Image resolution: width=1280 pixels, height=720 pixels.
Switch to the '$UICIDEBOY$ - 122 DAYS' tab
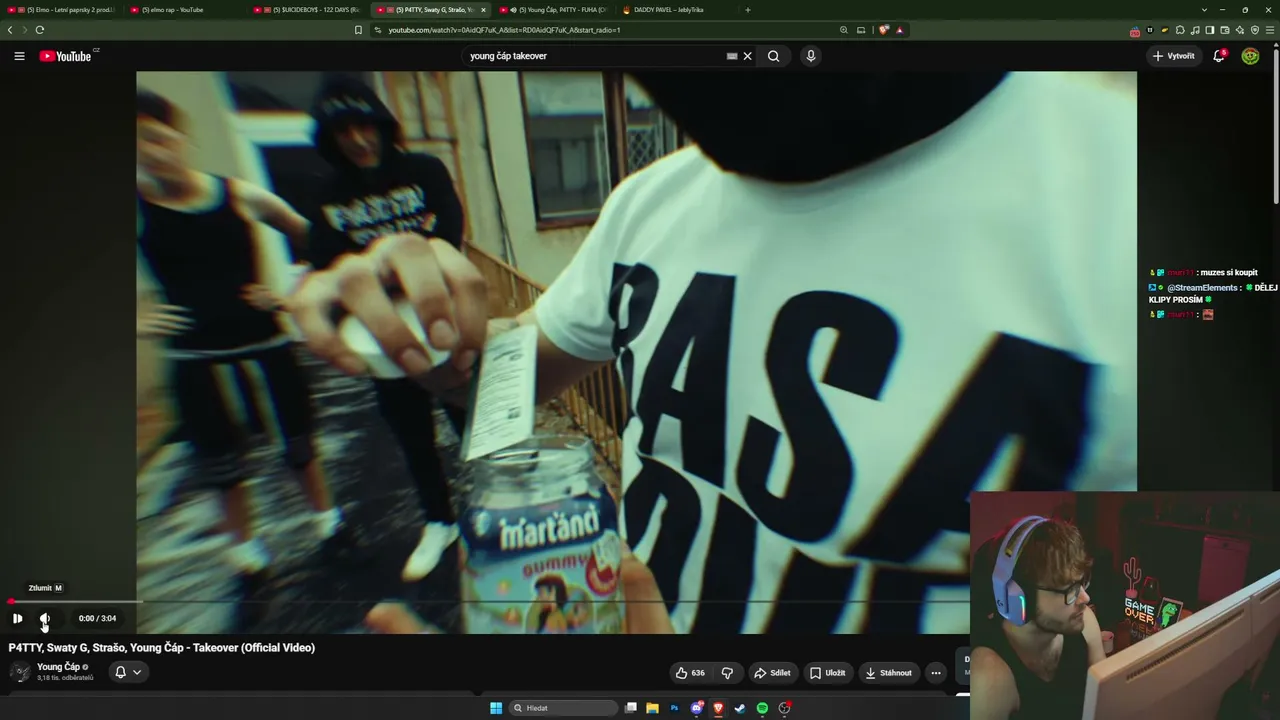307,10
